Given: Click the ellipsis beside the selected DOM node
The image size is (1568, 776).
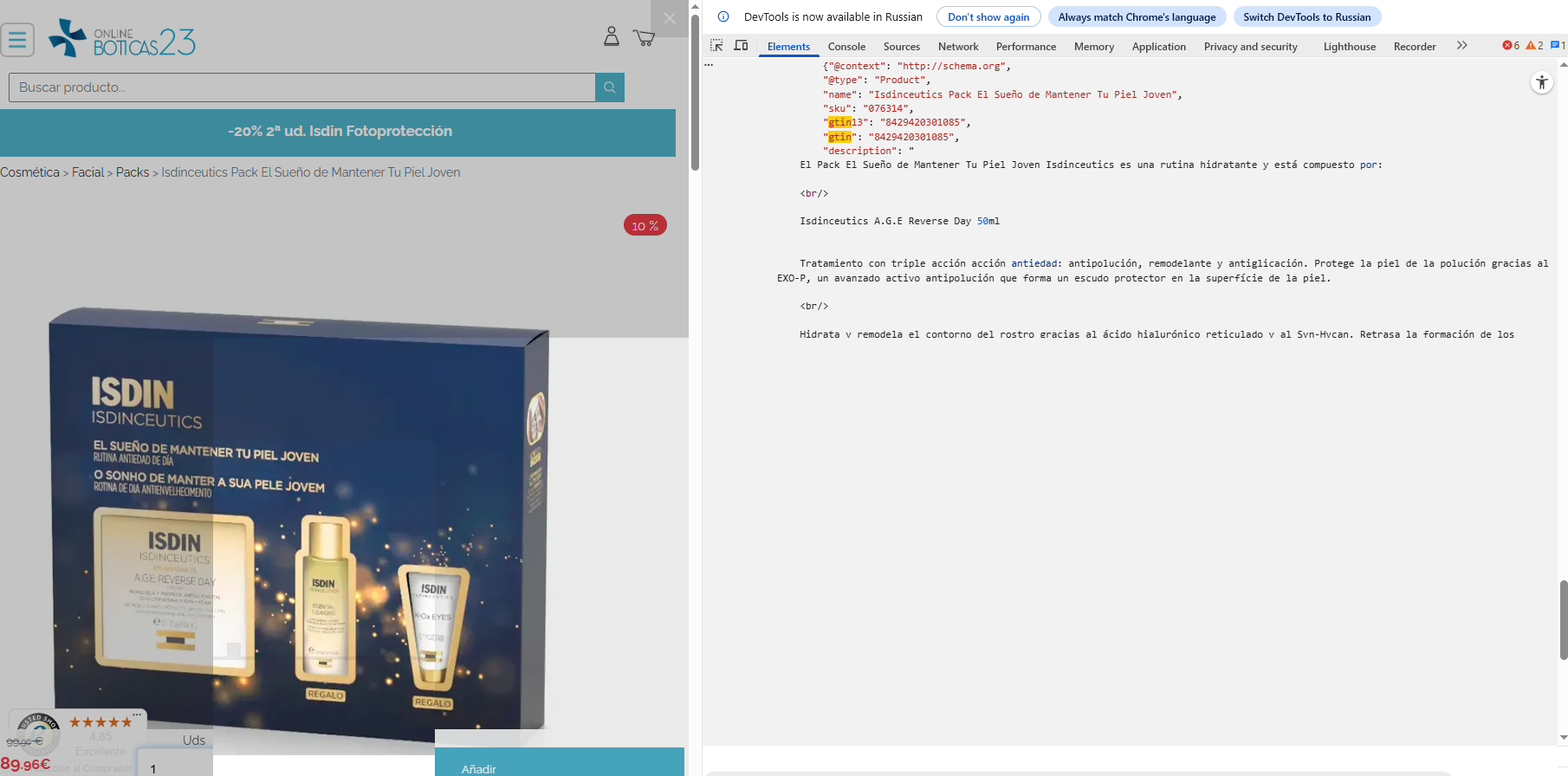Looking at the screenshot, I should (709, 65).
